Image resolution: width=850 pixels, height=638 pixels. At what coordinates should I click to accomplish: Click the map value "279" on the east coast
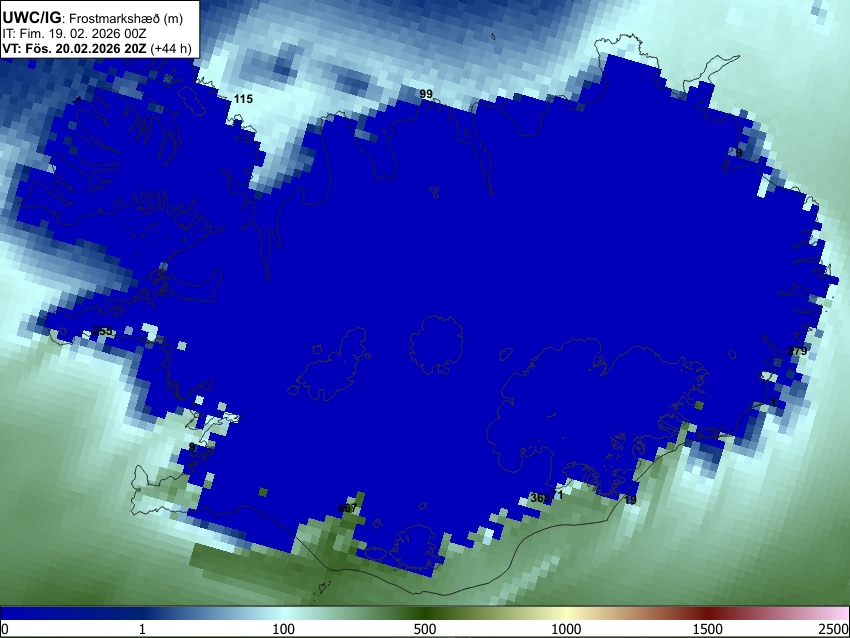pos(797,351)
